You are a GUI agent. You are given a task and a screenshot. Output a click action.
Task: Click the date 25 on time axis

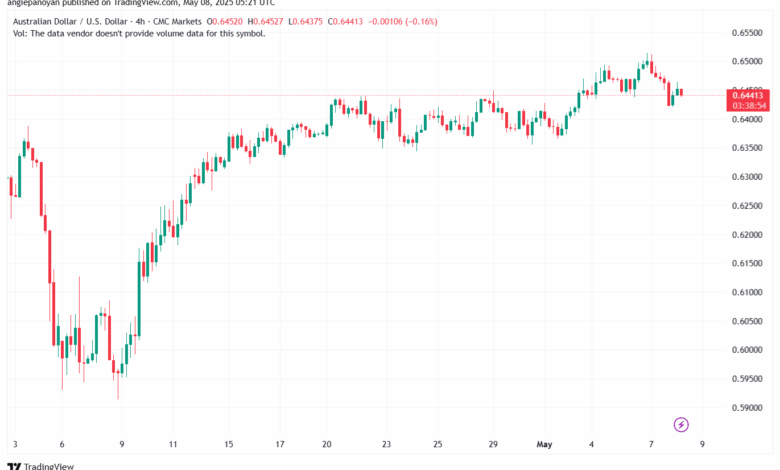[437, 444]
